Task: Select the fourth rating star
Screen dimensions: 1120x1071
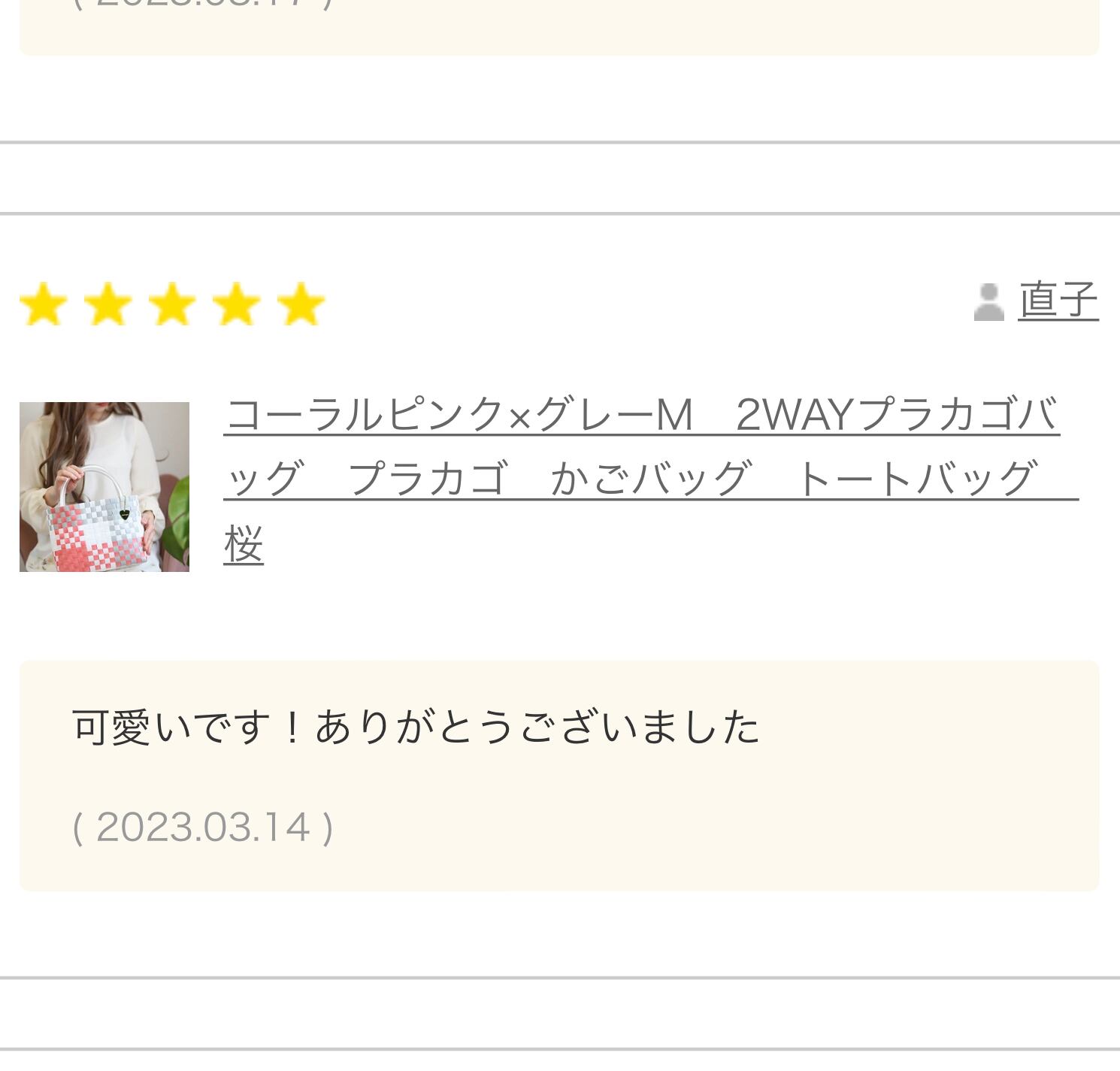Action: [237, 304]
